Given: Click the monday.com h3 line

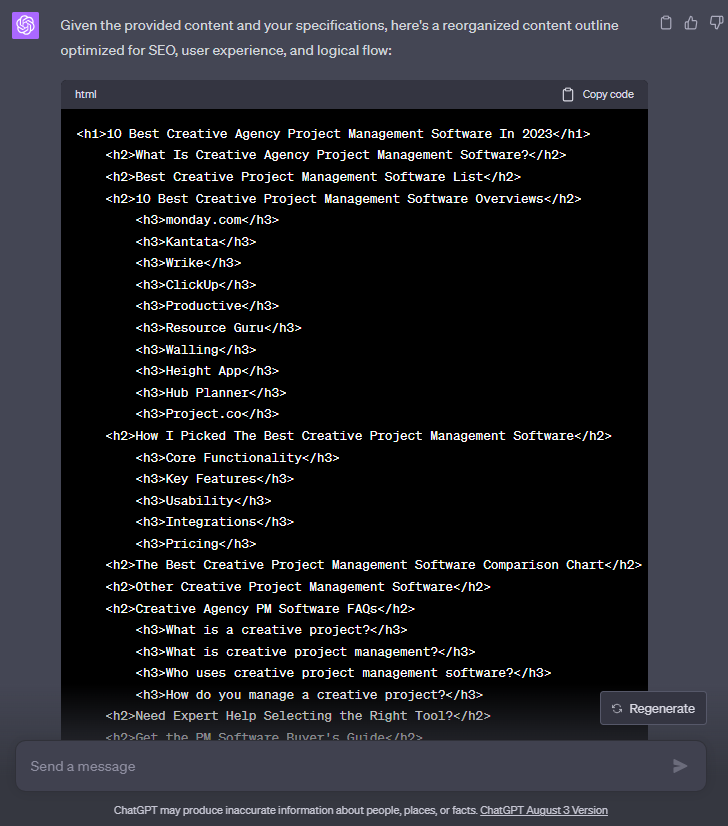Looking at the screenshot, I should tap(207, 220).
